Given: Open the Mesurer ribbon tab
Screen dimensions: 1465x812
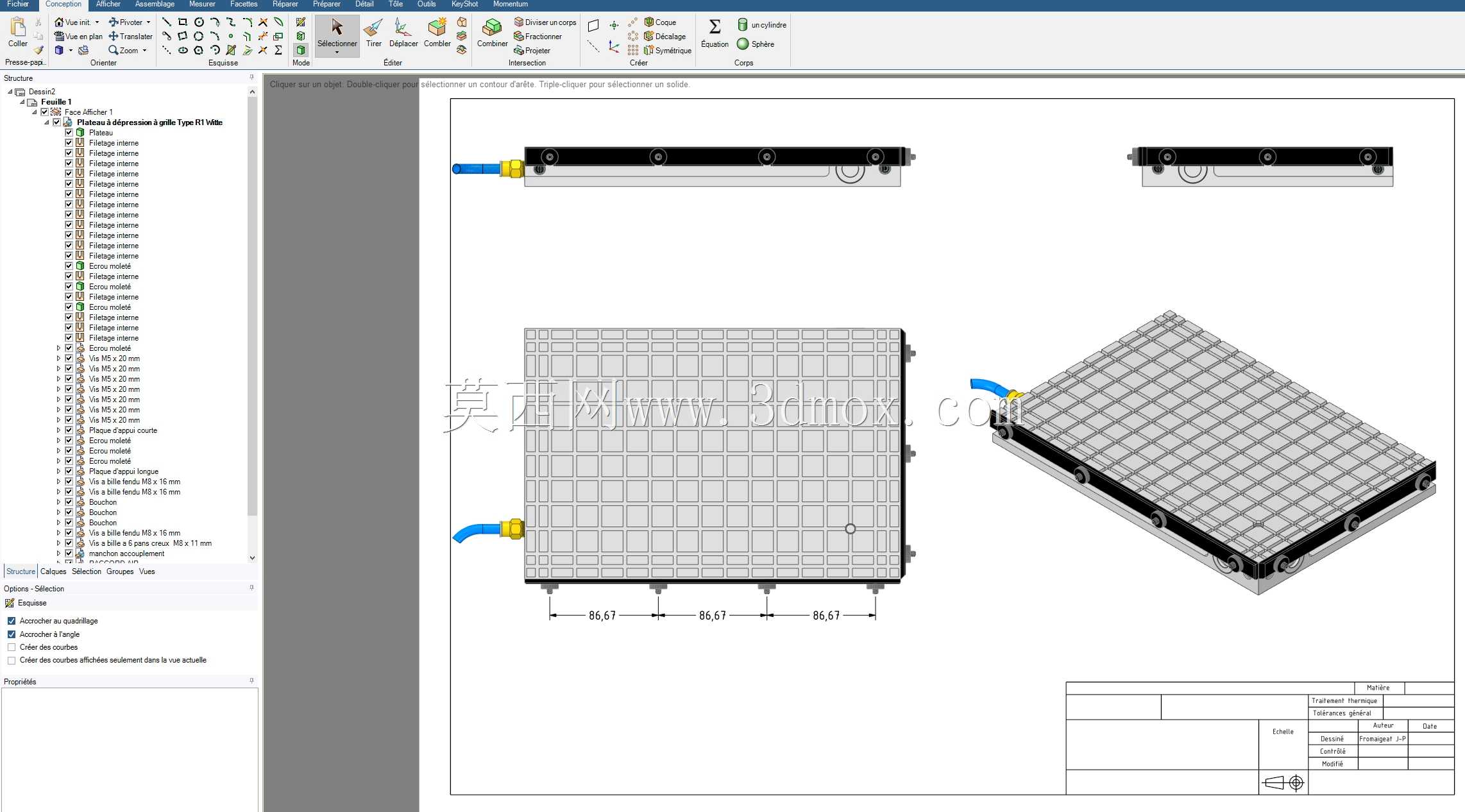Looking at the screenshot, I should pos(202,4).
